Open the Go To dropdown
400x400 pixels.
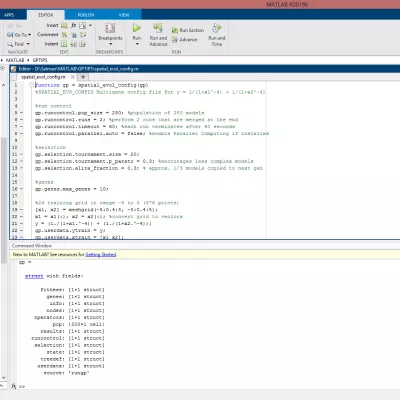pyautogui.click(x=19, y=35)
